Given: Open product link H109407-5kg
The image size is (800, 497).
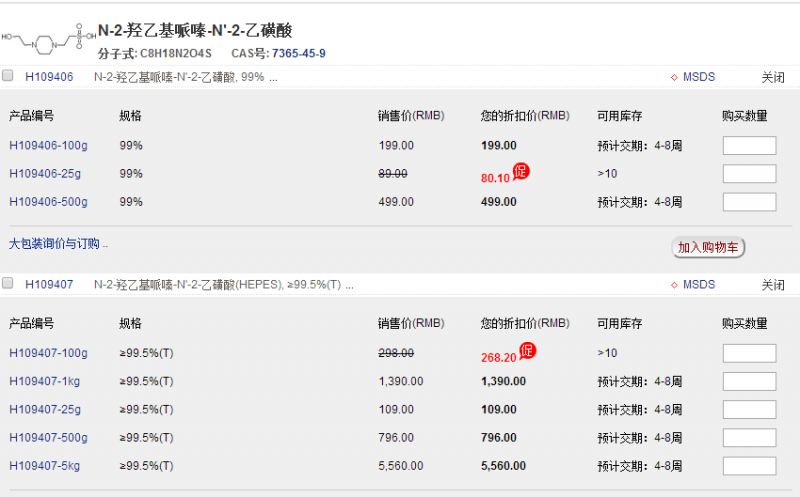Looking at the screenshot, I should (45, 466).
